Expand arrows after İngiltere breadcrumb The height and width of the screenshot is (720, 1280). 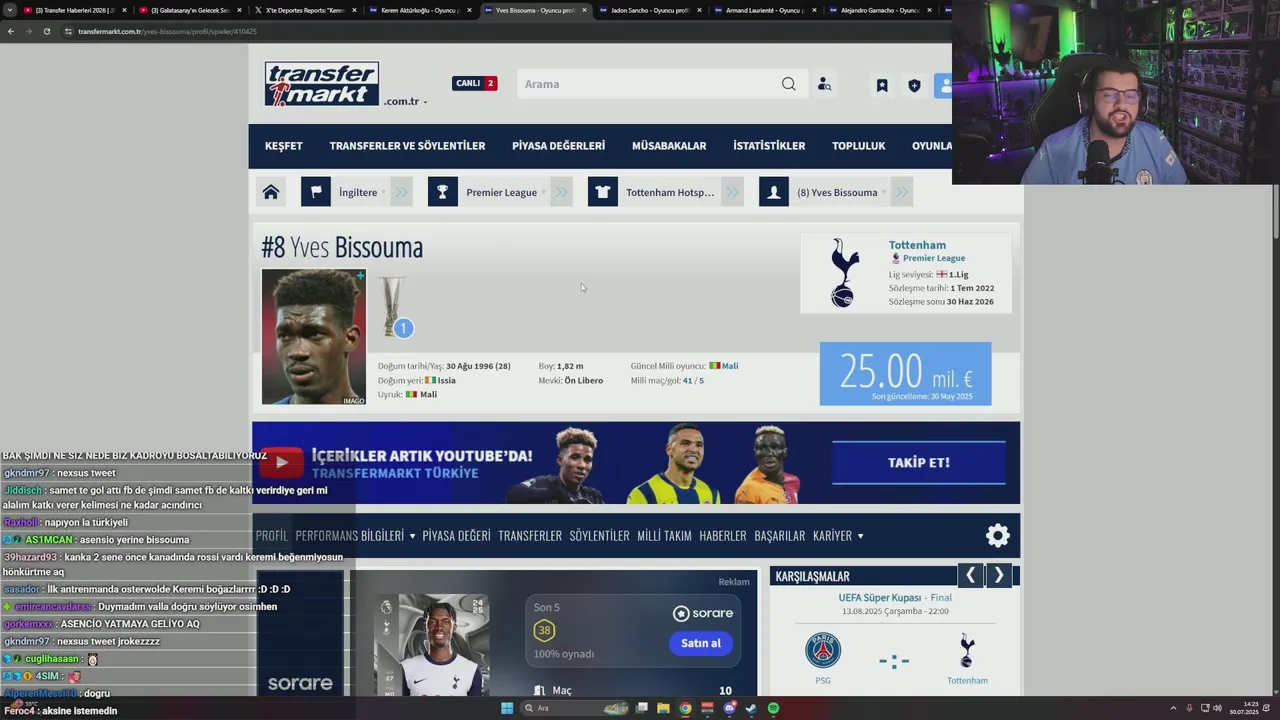click(x=401, y=192)
